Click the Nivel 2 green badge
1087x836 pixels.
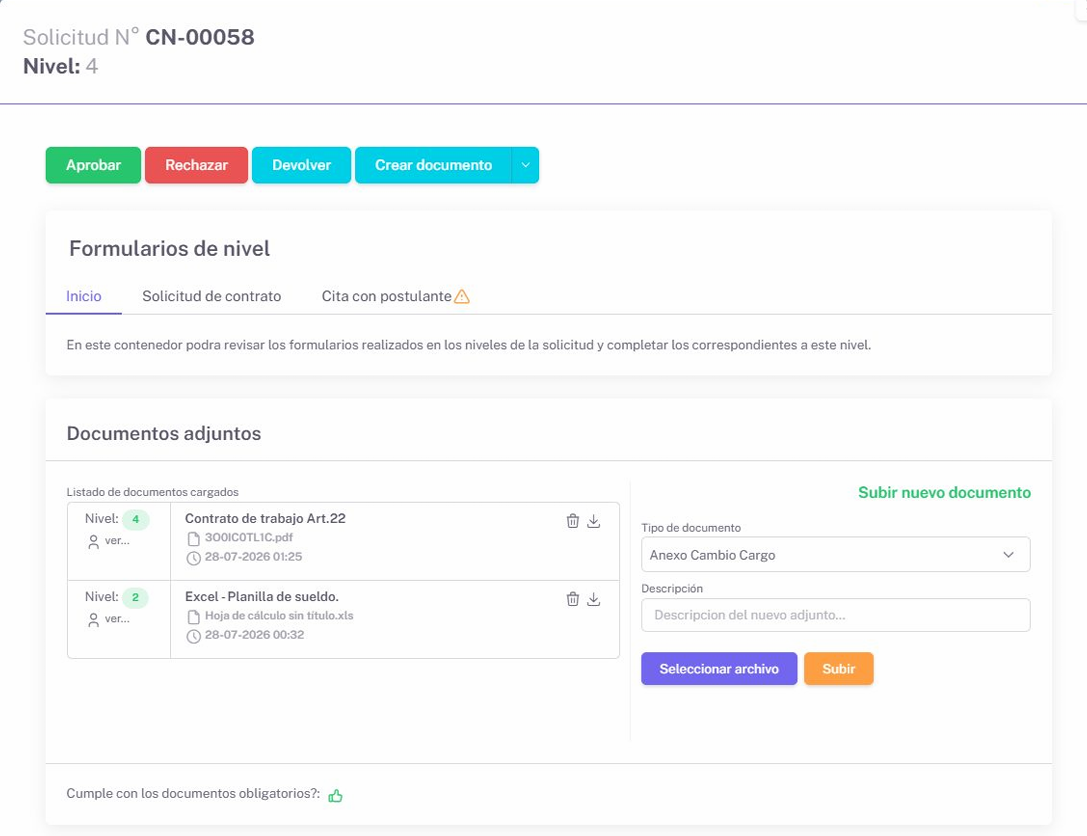135,598
